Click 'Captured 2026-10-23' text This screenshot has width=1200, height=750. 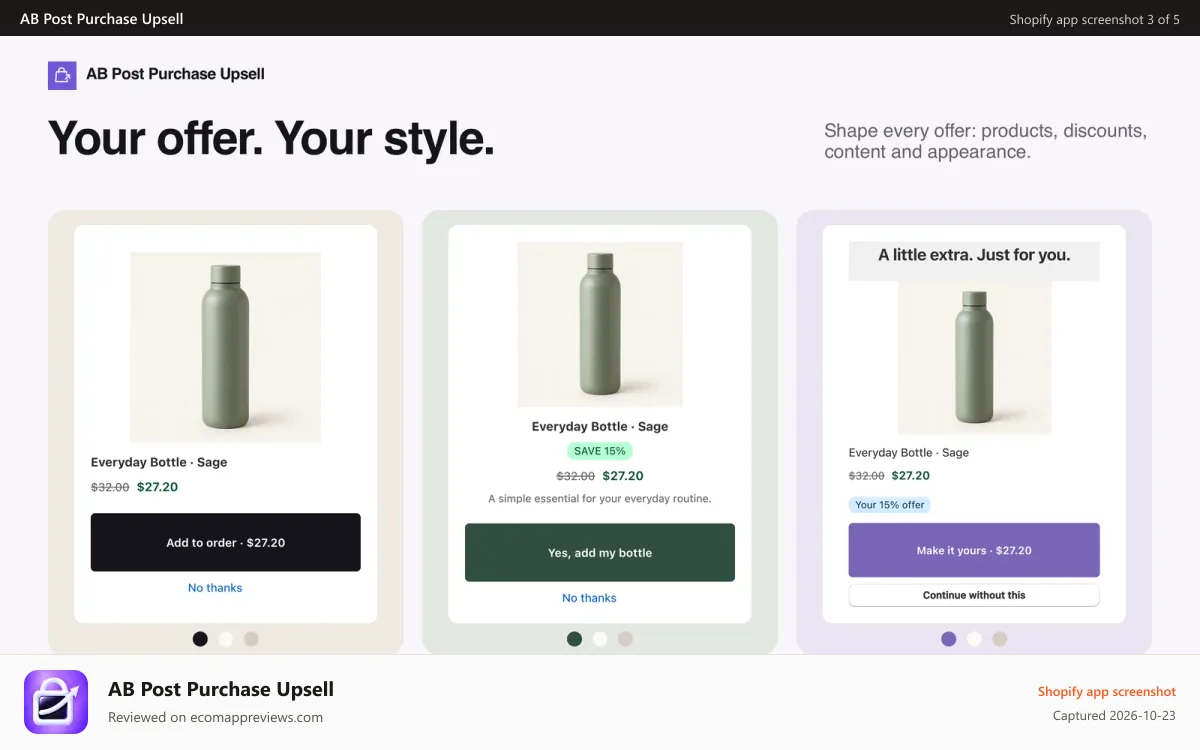1114,716
